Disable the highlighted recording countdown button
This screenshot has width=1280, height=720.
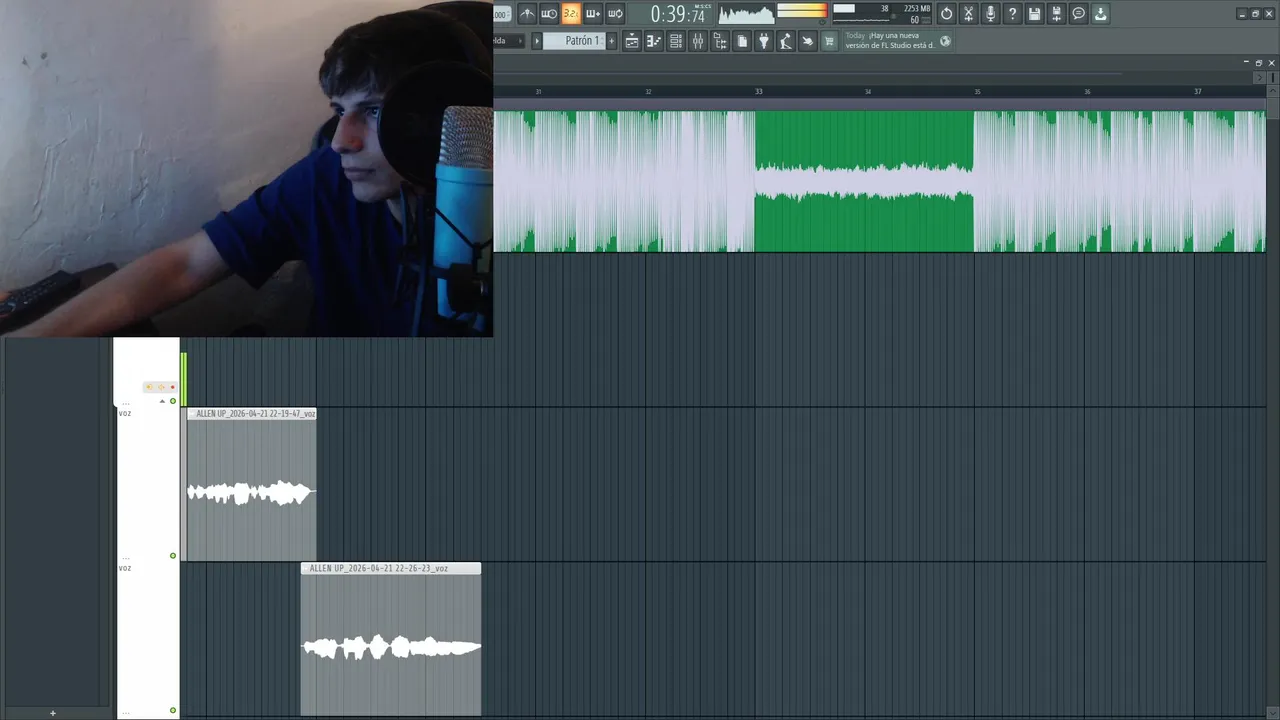pyautogui.click(x=571, y=13)
